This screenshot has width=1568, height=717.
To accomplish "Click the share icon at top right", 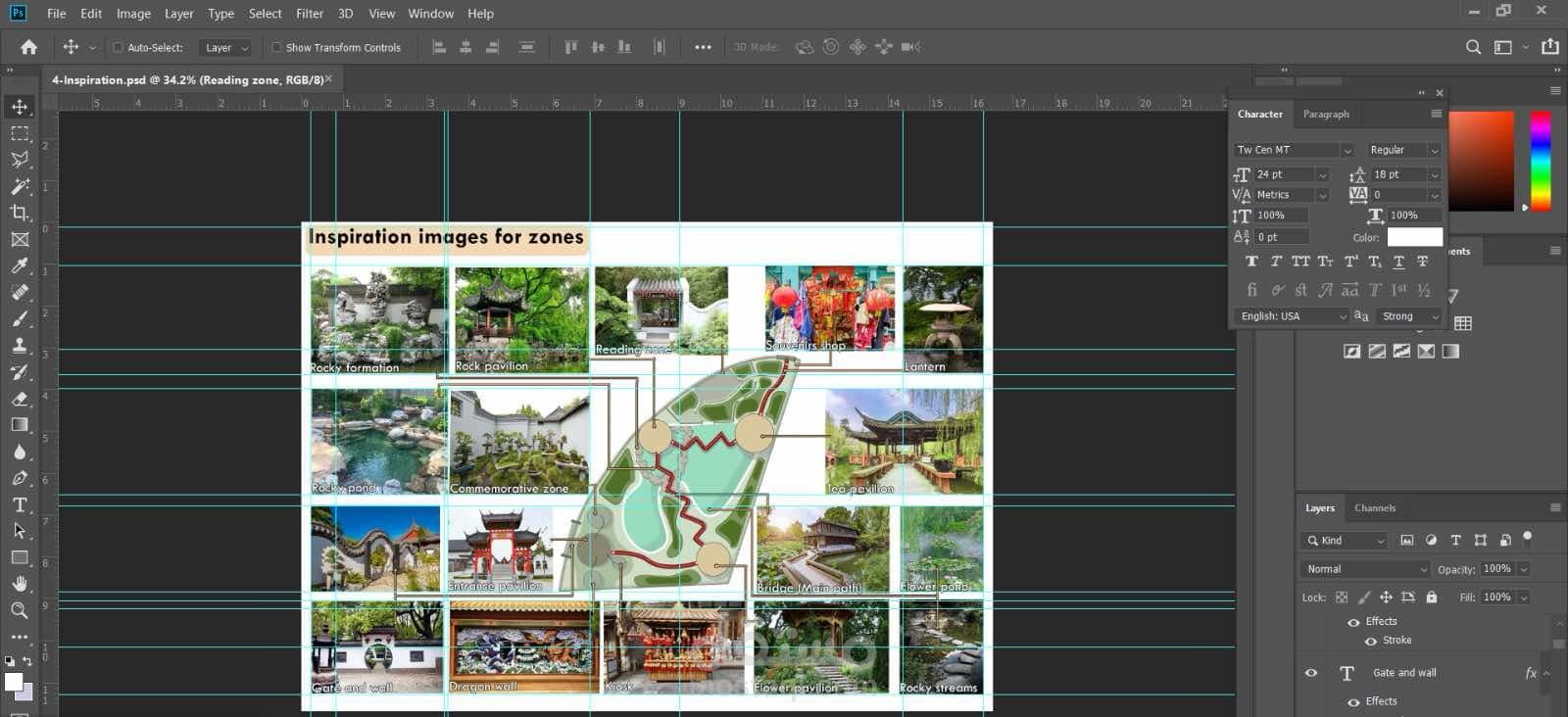I will pyautogui.click(x=1549, y=46).
